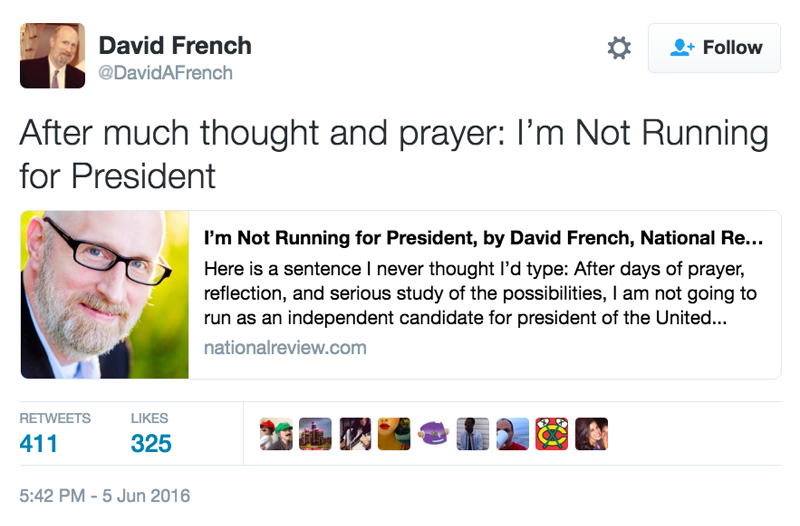Click the Follow button

[714, 48]
